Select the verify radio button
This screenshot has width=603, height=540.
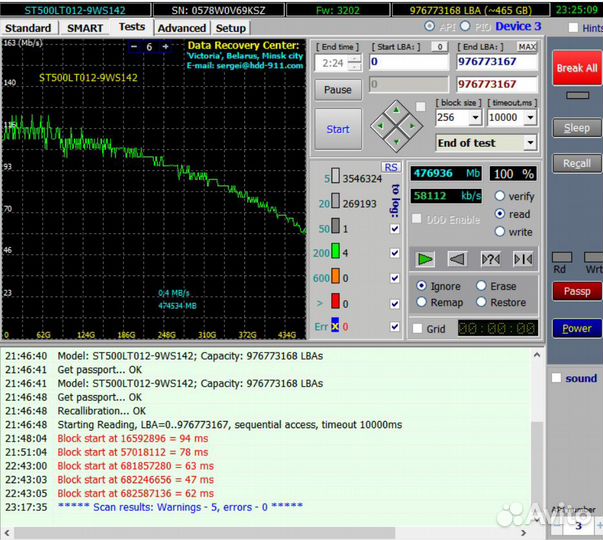[500, 197]
